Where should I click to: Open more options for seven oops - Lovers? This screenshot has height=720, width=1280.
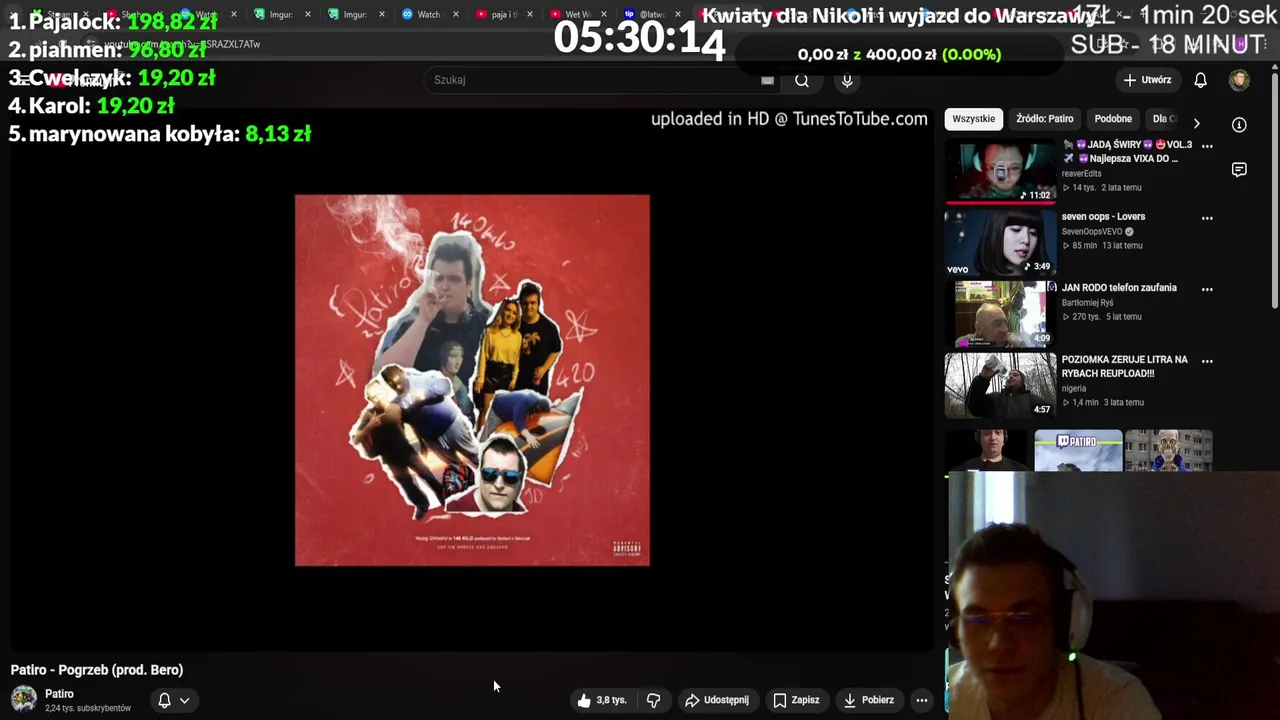(1207, 217)
